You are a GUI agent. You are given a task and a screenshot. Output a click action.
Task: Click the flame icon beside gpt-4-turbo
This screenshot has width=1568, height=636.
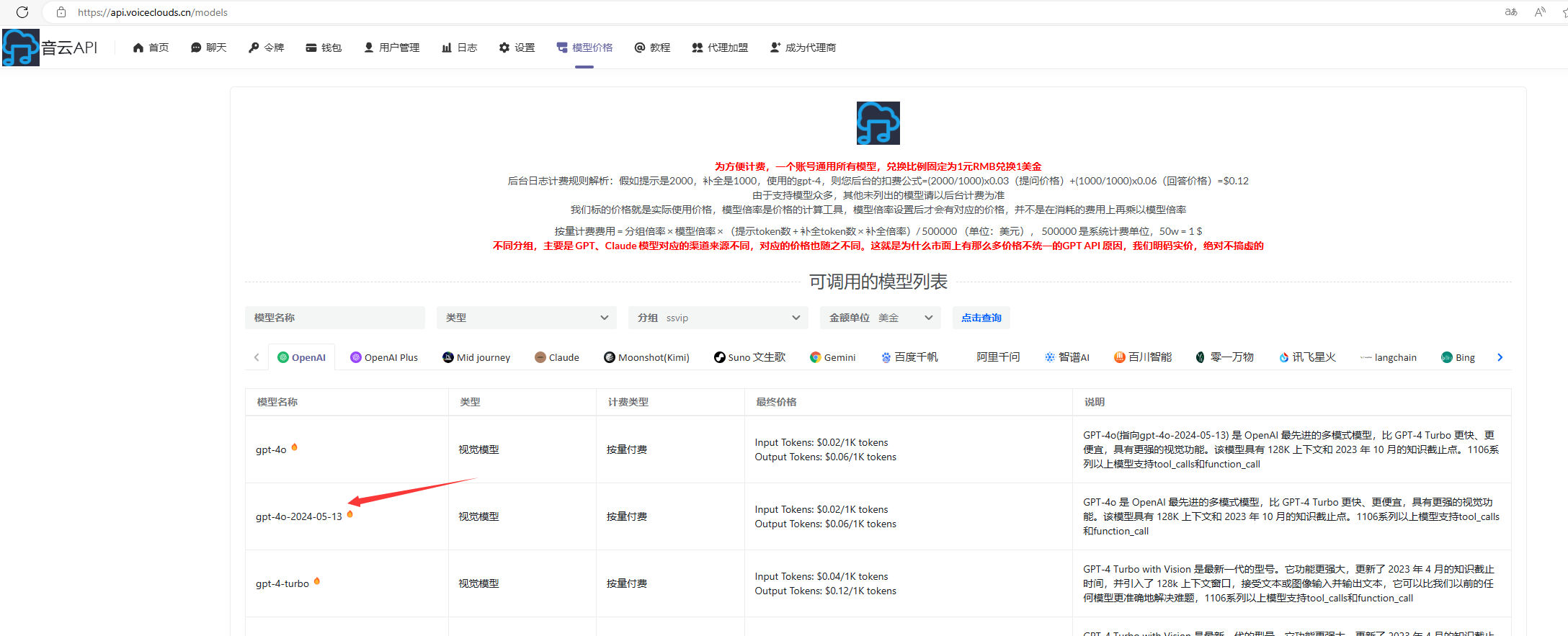317,581
